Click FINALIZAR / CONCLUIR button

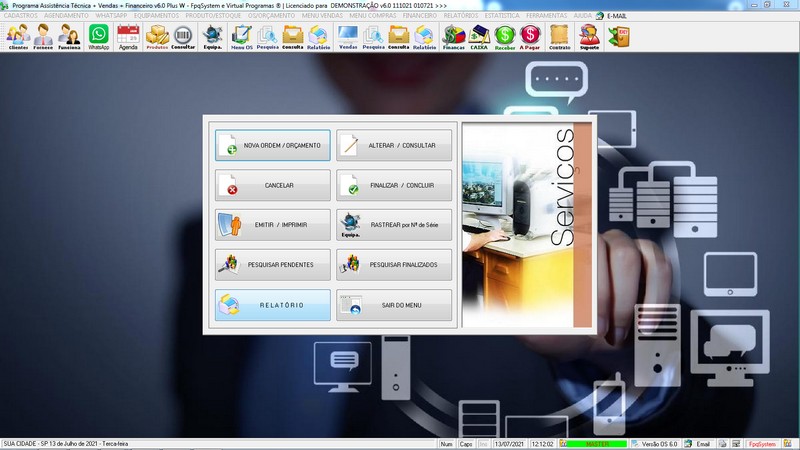click(x=394, y=185)
